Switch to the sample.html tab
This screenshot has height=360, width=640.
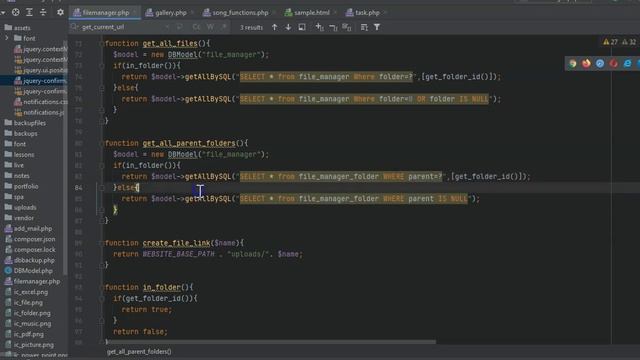coord(311,13)
